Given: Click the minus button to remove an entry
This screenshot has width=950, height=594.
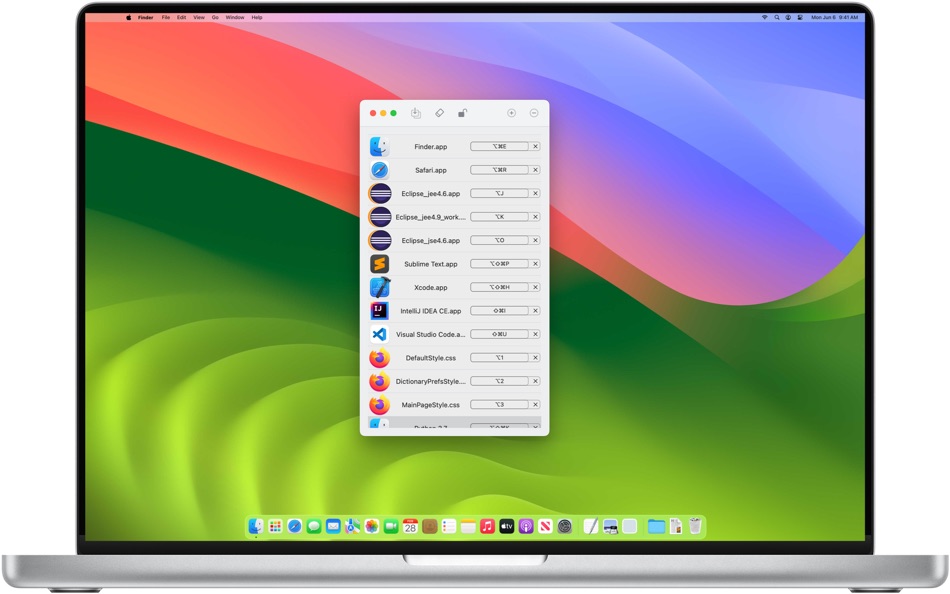Looking at the screenshot, I should point(534,113).
